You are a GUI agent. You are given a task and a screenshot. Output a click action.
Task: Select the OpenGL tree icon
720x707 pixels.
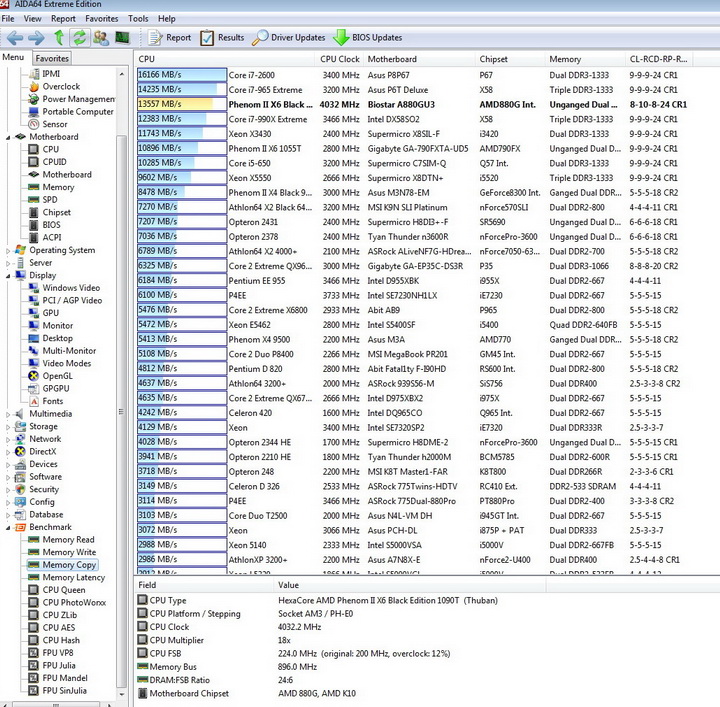tap(34, 376)
